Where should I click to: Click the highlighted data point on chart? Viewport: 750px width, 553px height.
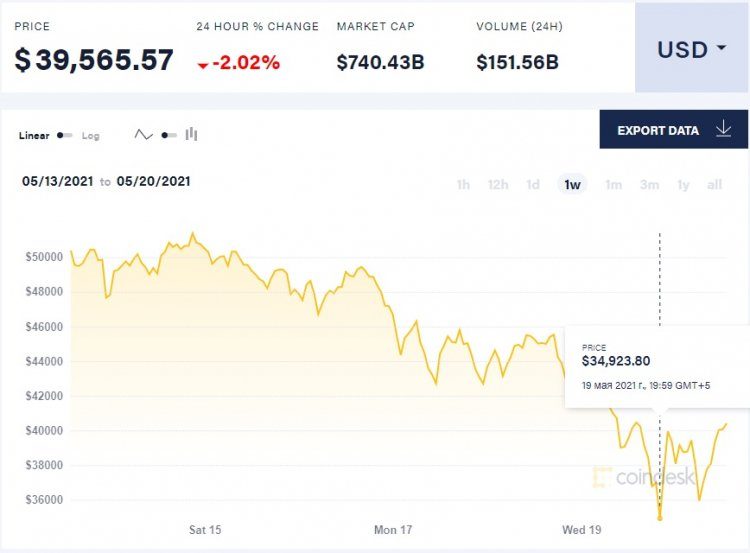(659, 517)
